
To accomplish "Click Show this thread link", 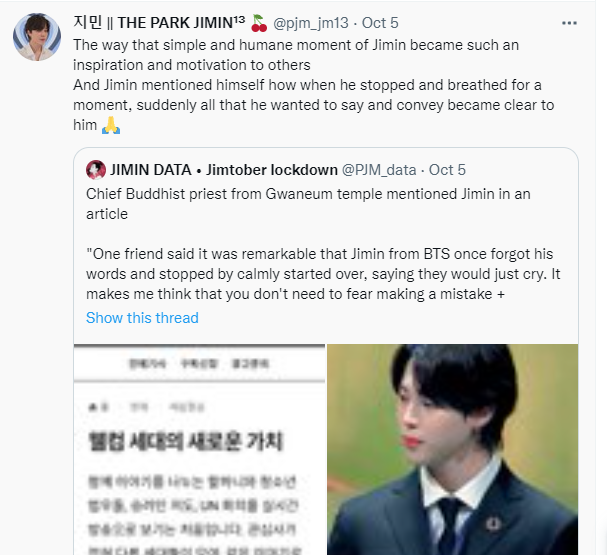I will pyautogui.click(x=142, y=318).
